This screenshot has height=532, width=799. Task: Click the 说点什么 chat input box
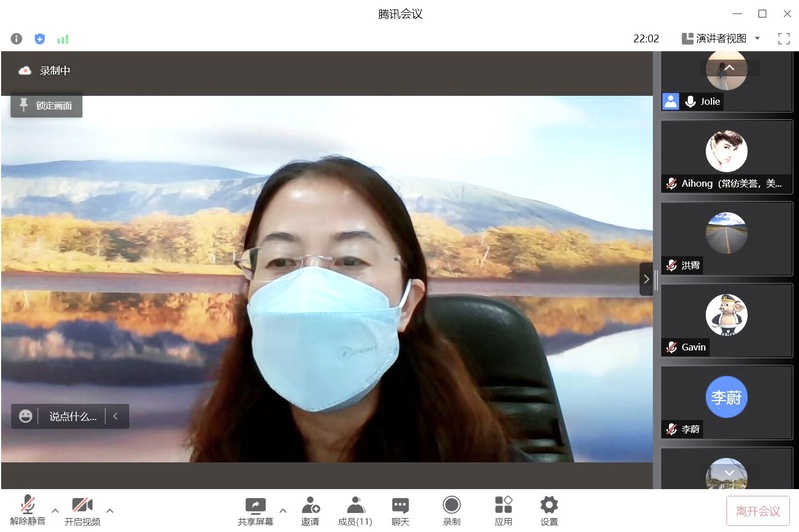pyautogui.click(x=72, y=416)
